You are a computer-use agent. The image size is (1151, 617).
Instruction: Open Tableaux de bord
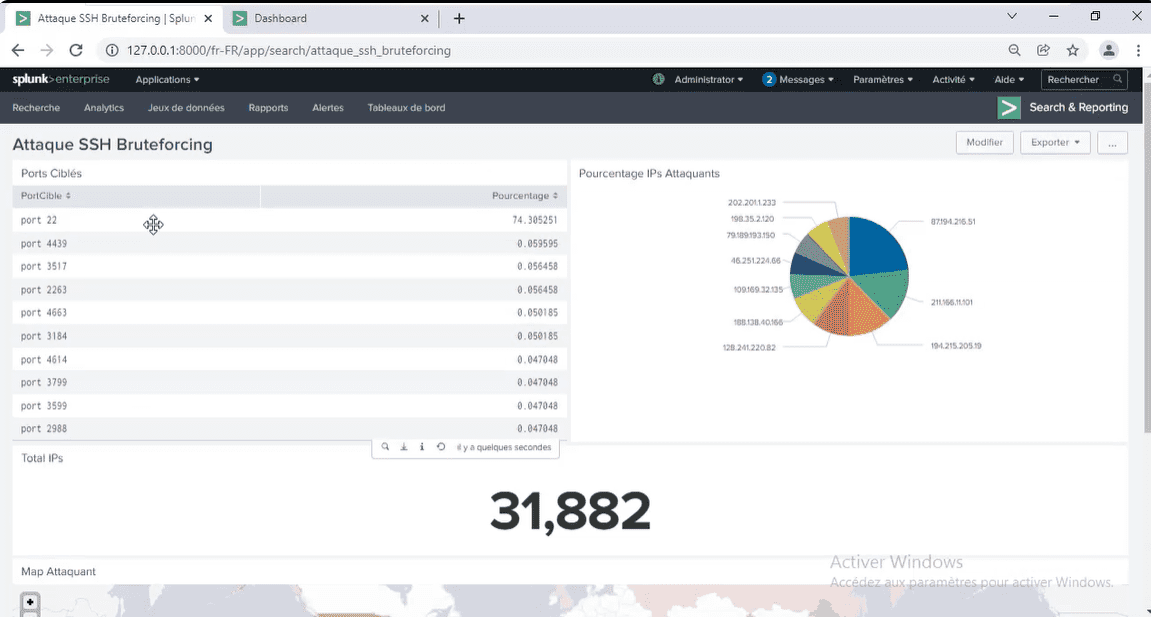(406, 108)
